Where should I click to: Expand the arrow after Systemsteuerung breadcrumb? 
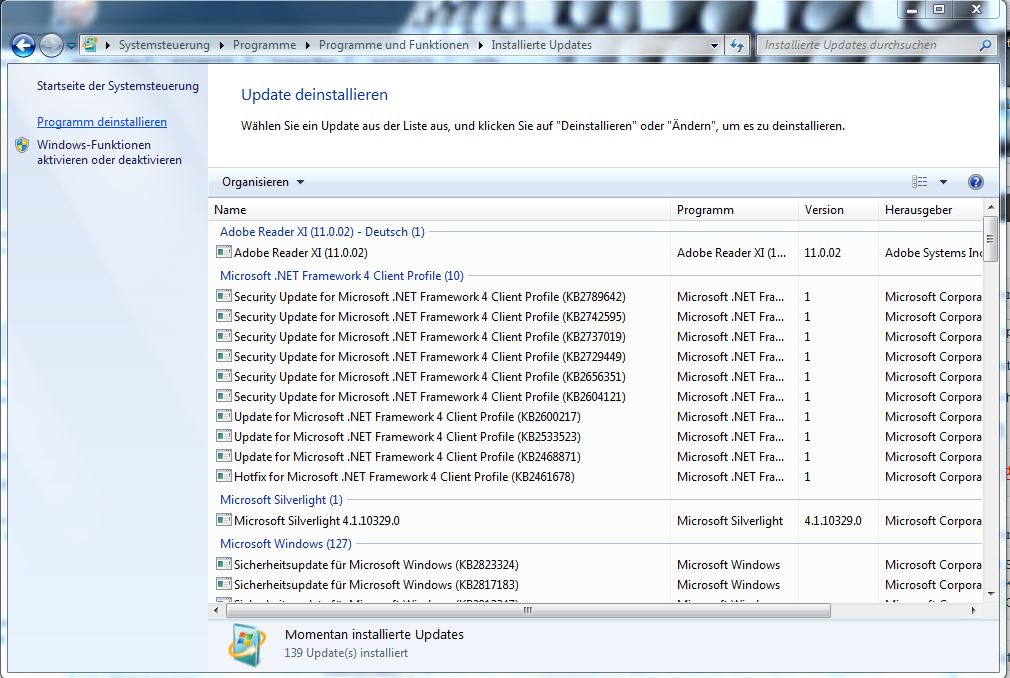pyautogui.click(x=222, y=45)
